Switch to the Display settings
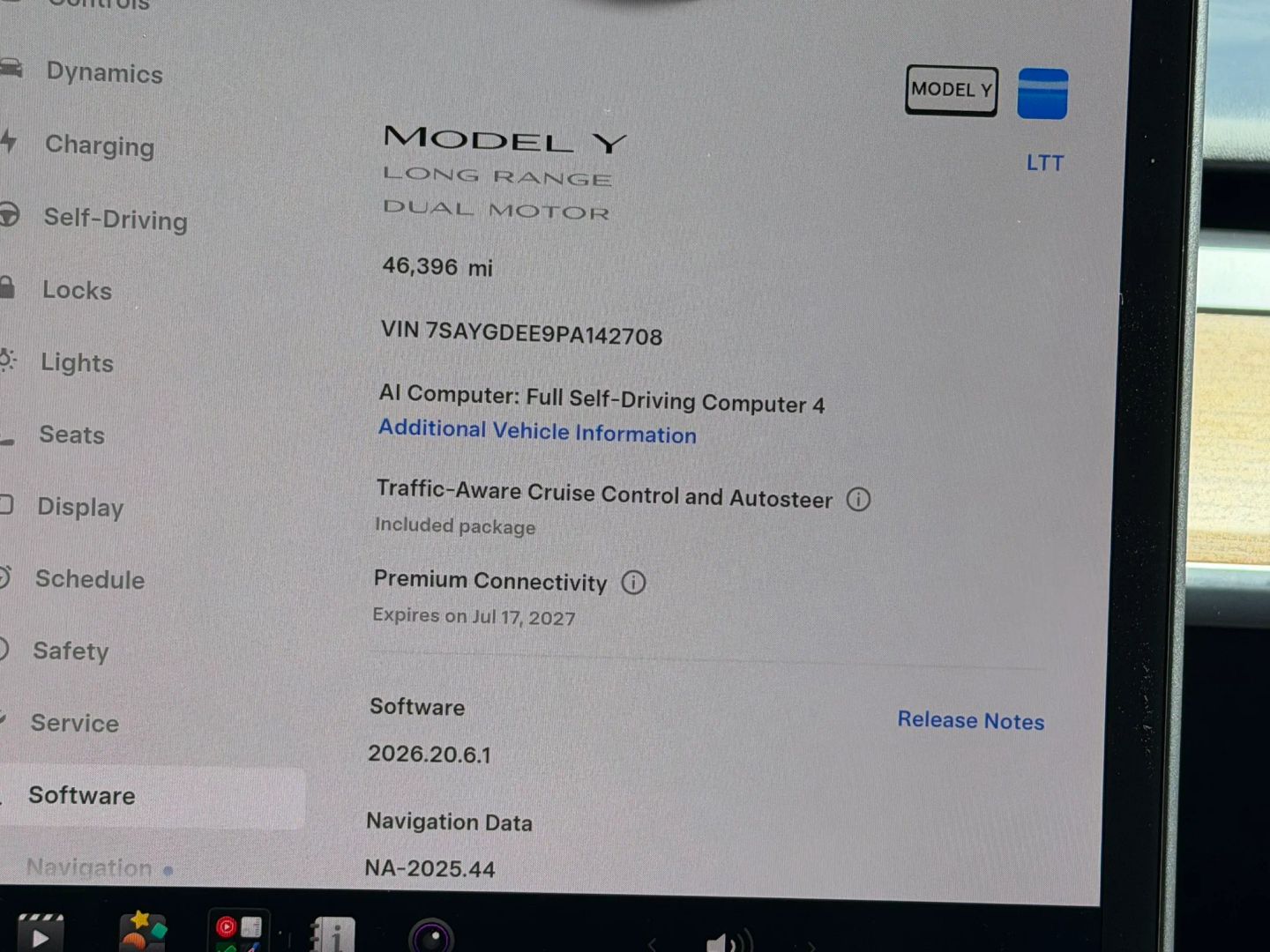Image resolution: width=1270 pixels, height=952 pixels. click(80, 508)
